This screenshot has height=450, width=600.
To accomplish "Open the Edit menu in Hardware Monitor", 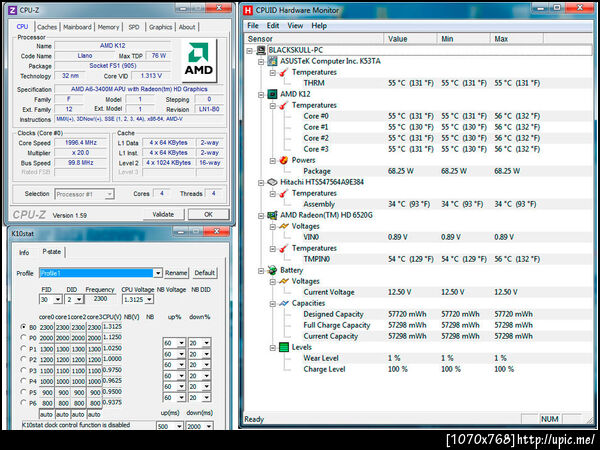I will (x=273, y=26).
